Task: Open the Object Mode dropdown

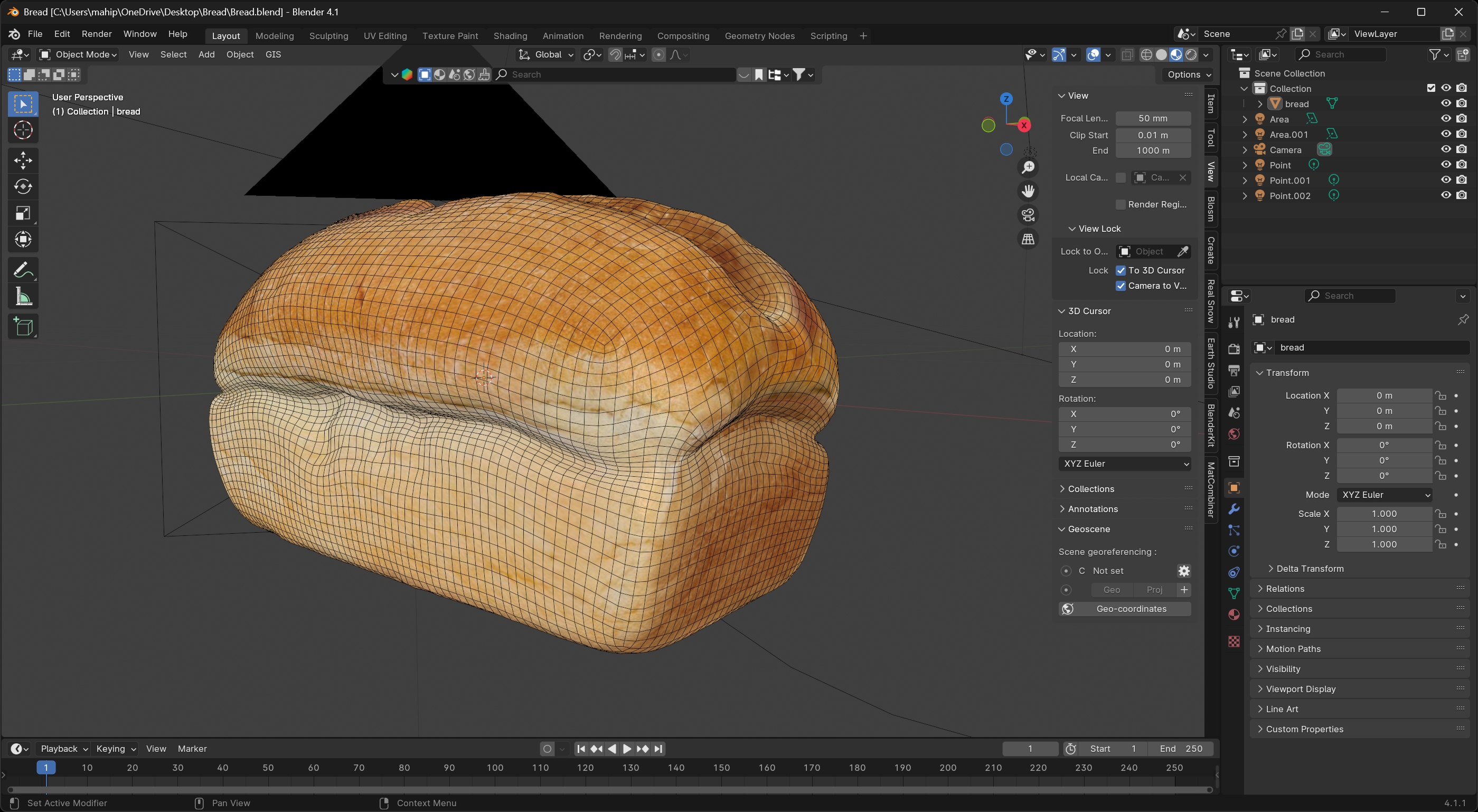Action: click(x=79, y=54)
